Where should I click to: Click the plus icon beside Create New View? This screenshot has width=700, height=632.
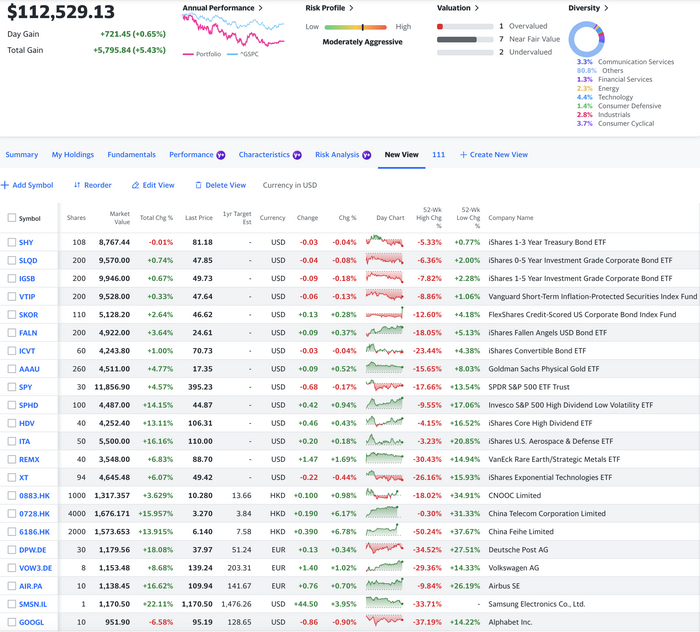(x=463, y=154)
